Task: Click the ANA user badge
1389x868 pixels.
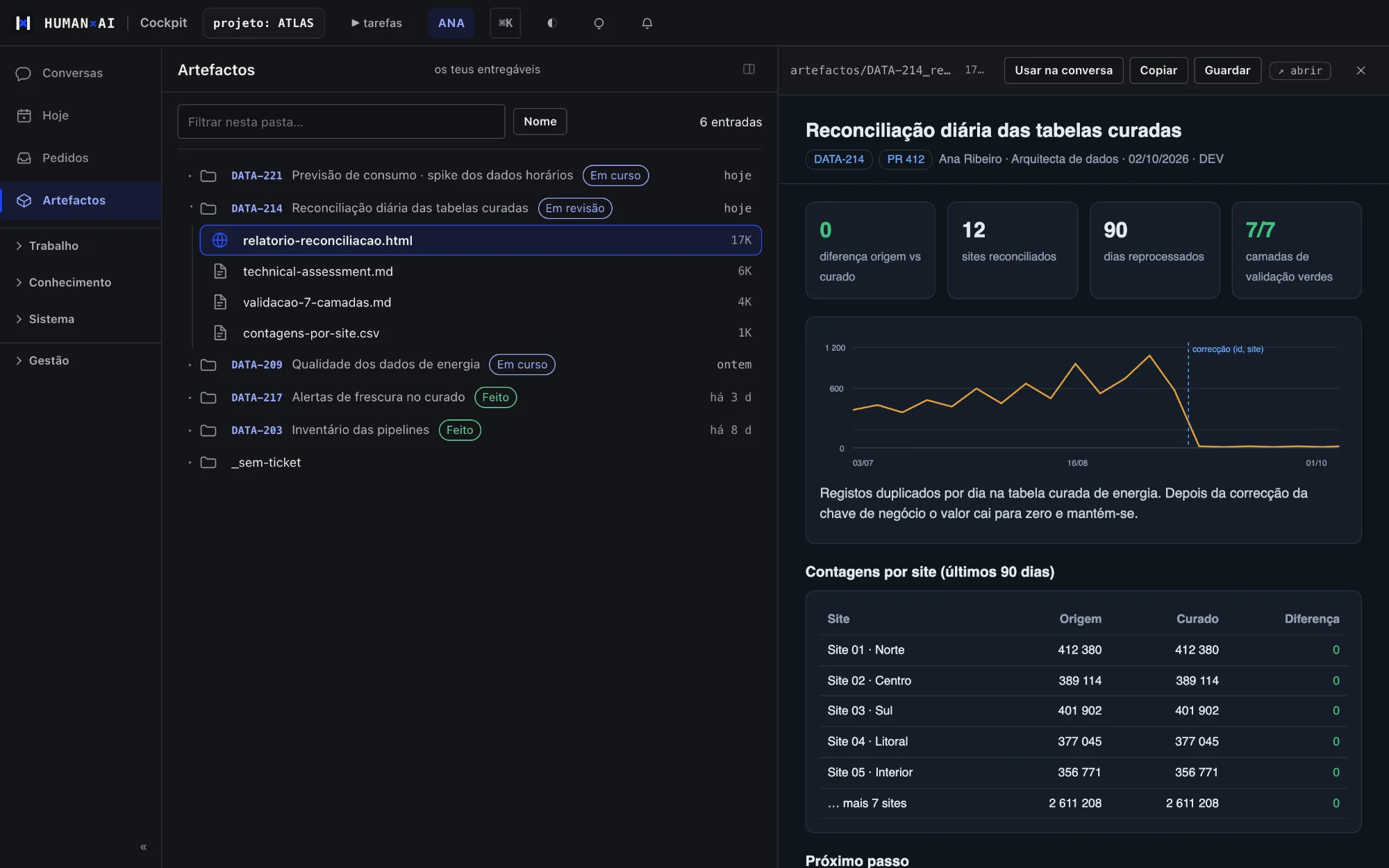Action: [451, 23]
